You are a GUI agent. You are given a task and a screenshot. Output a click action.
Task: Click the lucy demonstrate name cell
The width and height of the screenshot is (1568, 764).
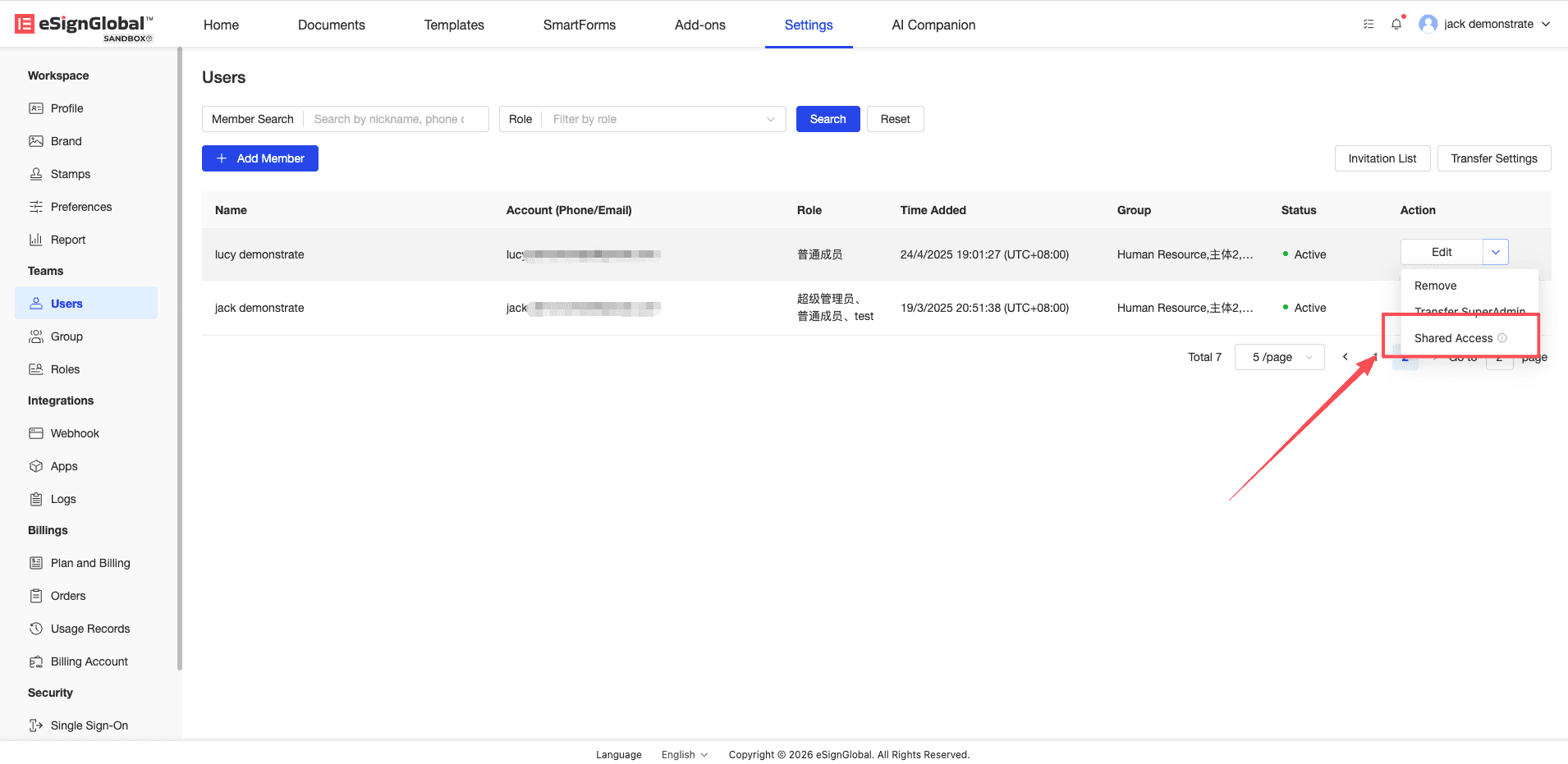coord(259,254)
